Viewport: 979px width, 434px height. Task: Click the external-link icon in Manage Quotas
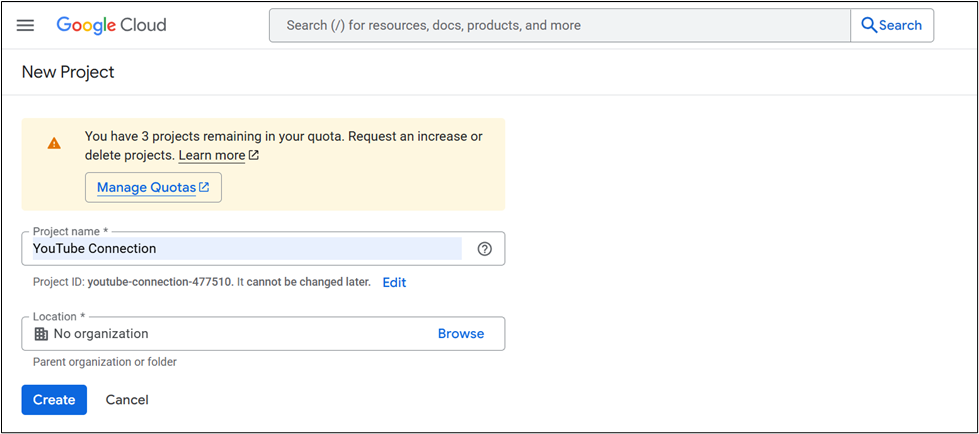coord(204,187)
